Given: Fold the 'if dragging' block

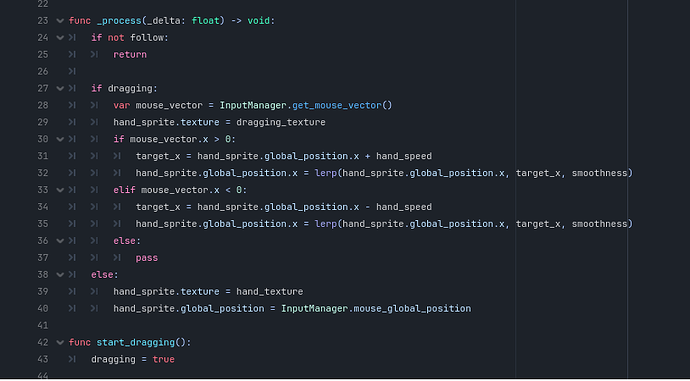Looking at the screenshot, I should [60, 88].
